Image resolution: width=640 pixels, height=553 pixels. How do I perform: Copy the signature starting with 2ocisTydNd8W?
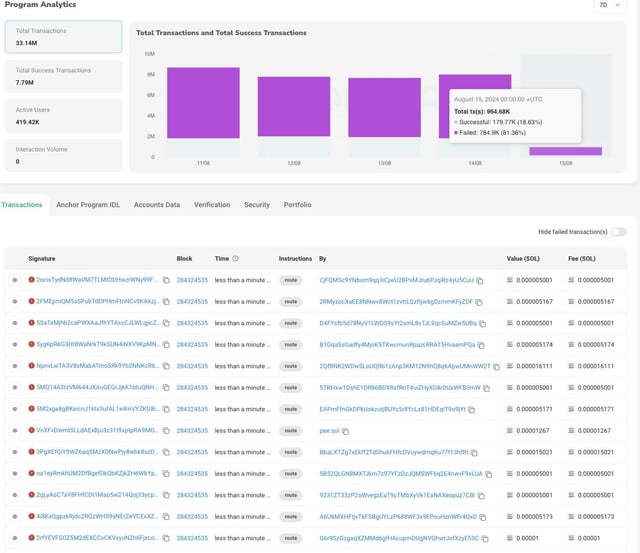coord(166,280)
